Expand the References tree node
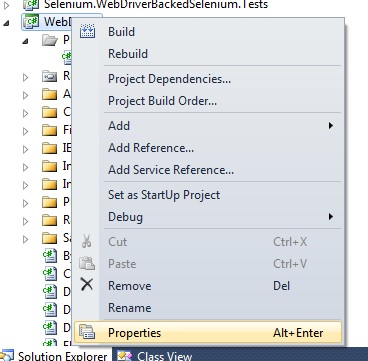The height and width of the screenshot is (361, 368). coord(26,77)
